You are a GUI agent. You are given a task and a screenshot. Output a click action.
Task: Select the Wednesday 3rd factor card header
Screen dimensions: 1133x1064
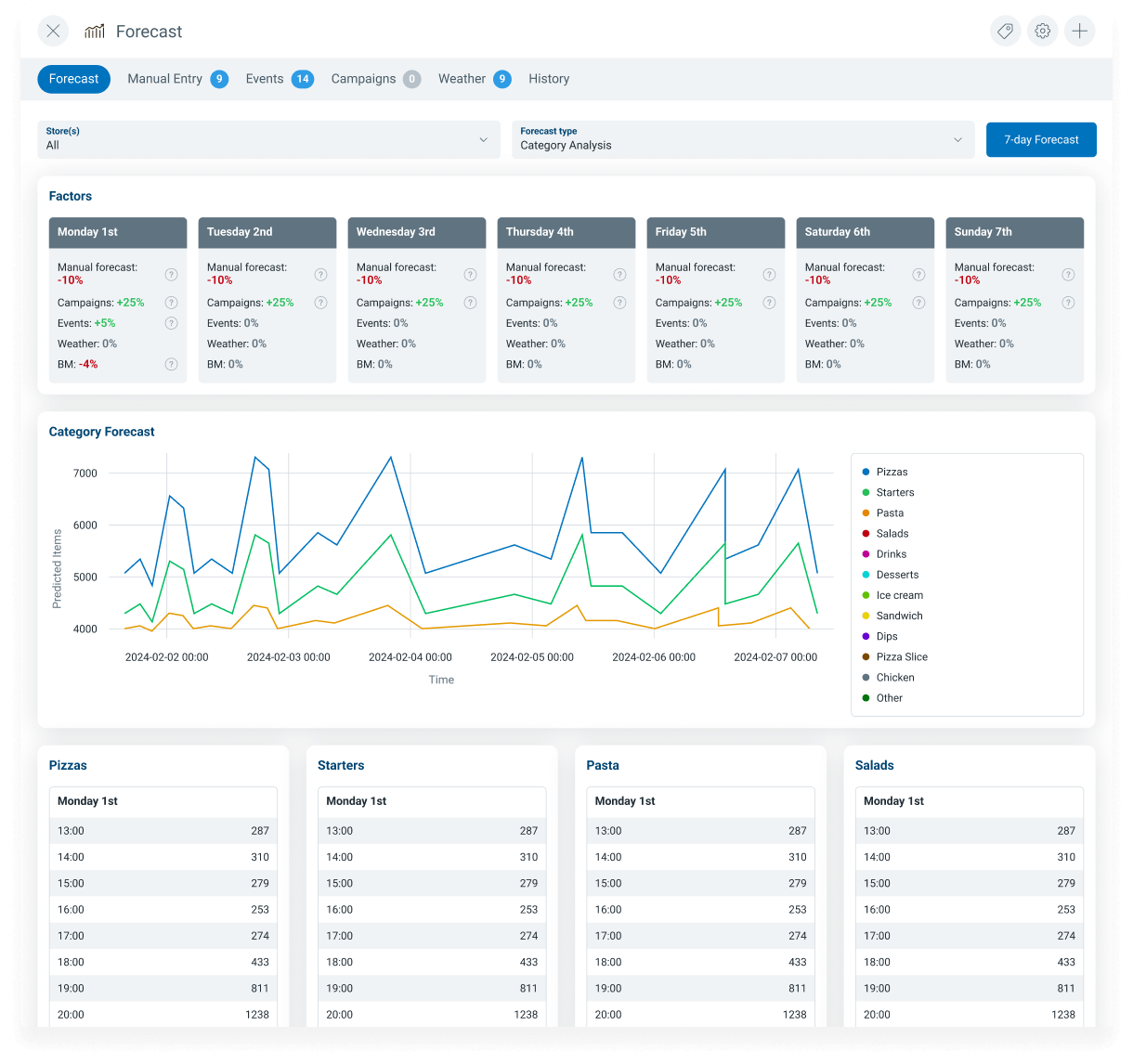coord(417,232)
